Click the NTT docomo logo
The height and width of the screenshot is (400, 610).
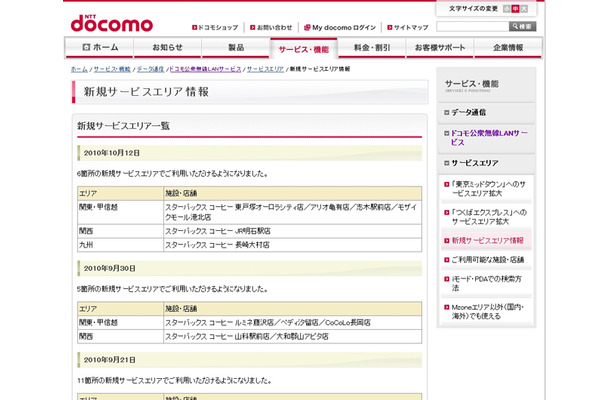(x=112, y=23)
